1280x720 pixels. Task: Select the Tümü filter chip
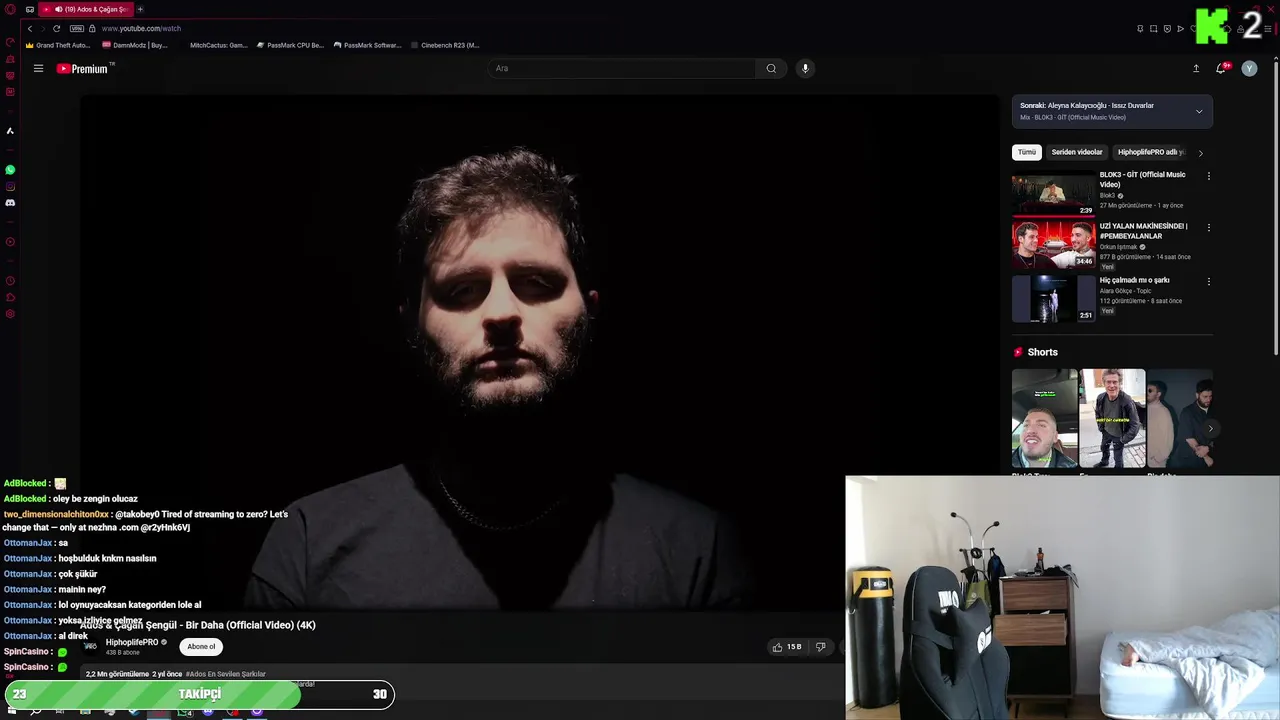[1027, 152]
